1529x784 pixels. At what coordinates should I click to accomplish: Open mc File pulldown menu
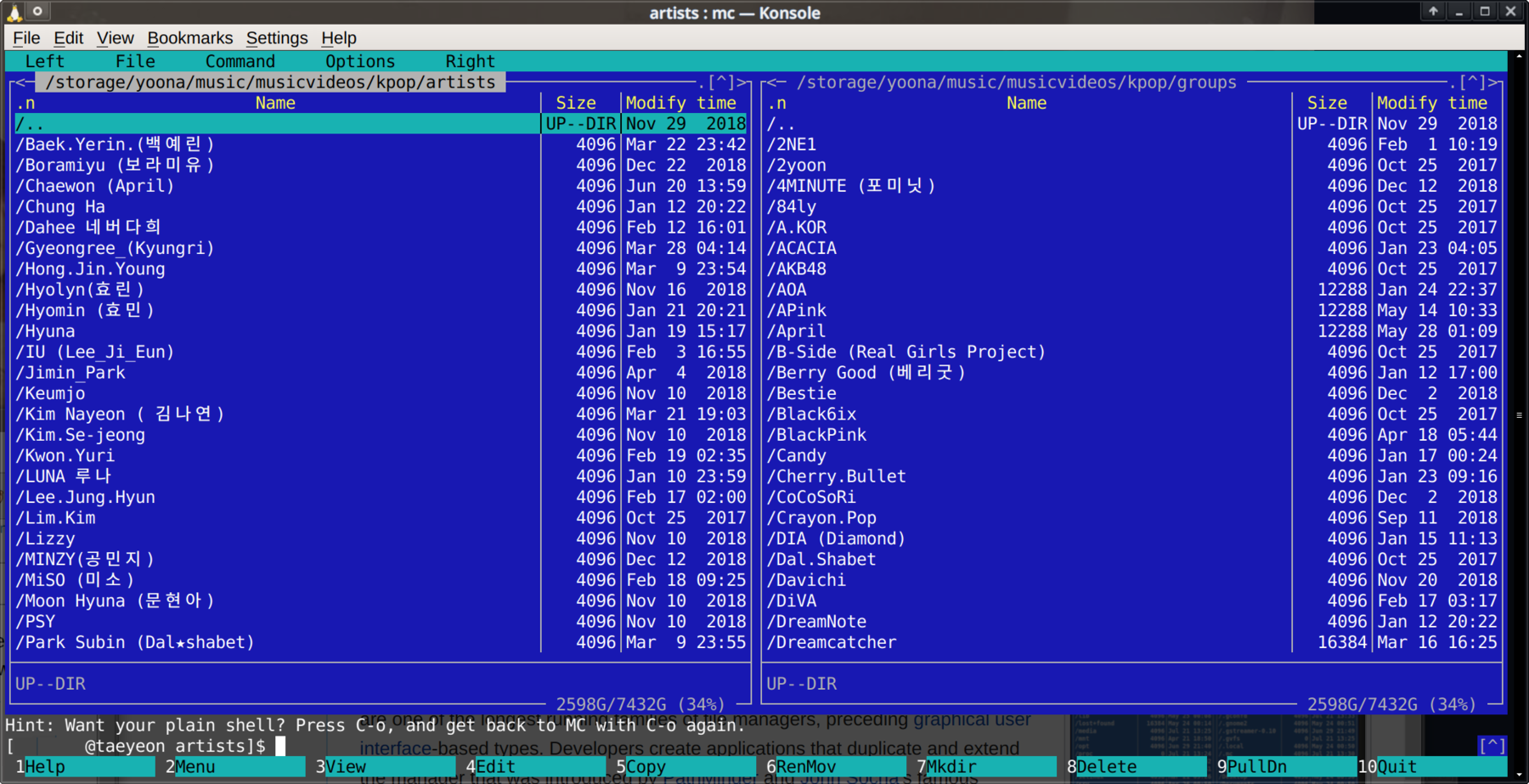[135, 61]
